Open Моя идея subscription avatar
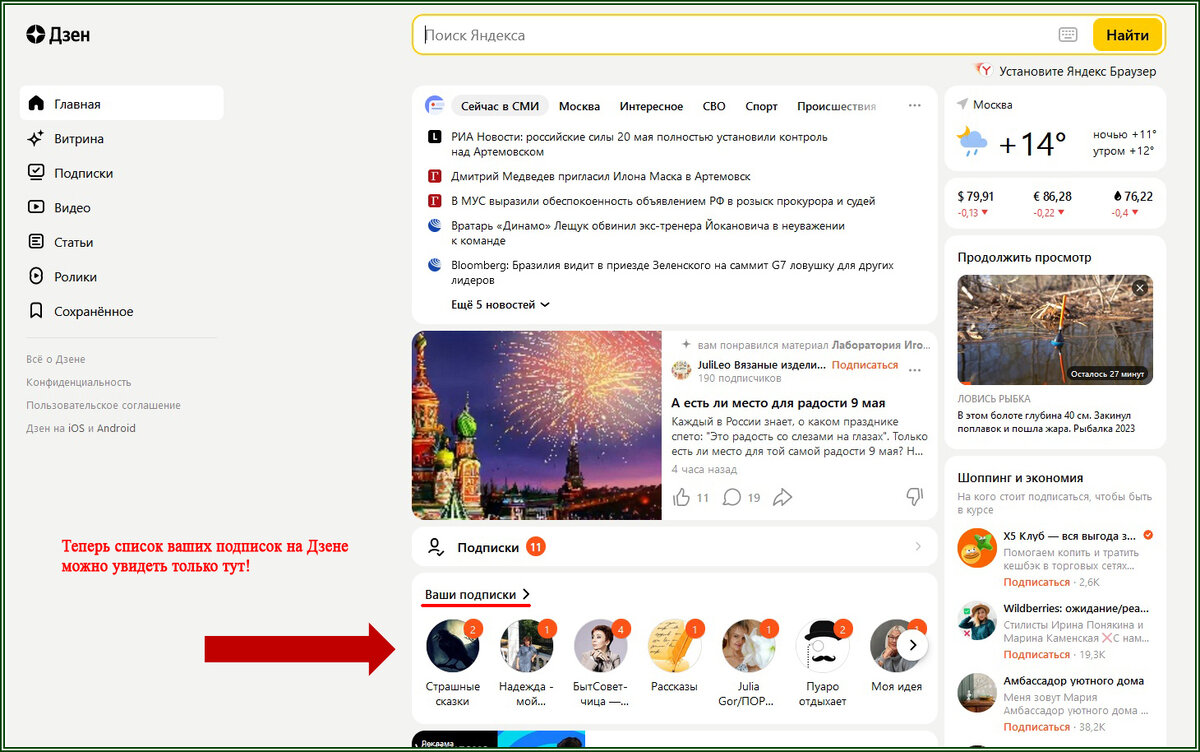Viewport: 1200px width, 752px height. pyautogui.click(x=895, y=645)
